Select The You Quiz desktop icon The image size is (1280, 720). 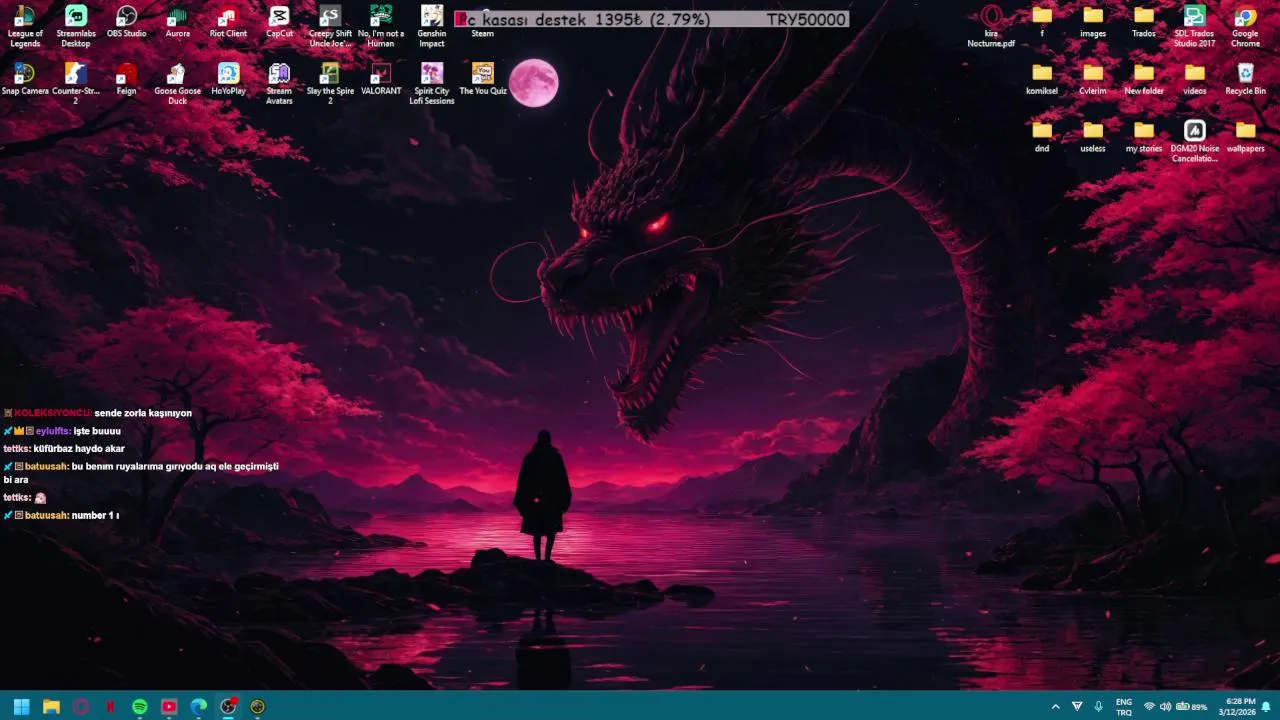coord(483,79)
